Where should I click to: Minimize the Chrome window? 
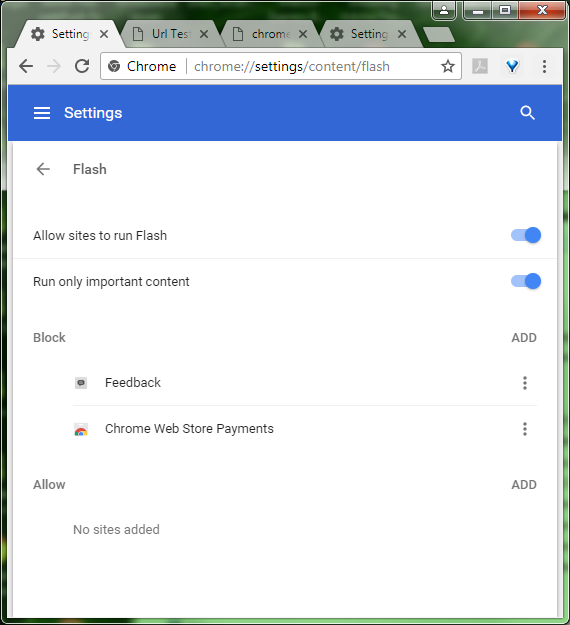478,10
